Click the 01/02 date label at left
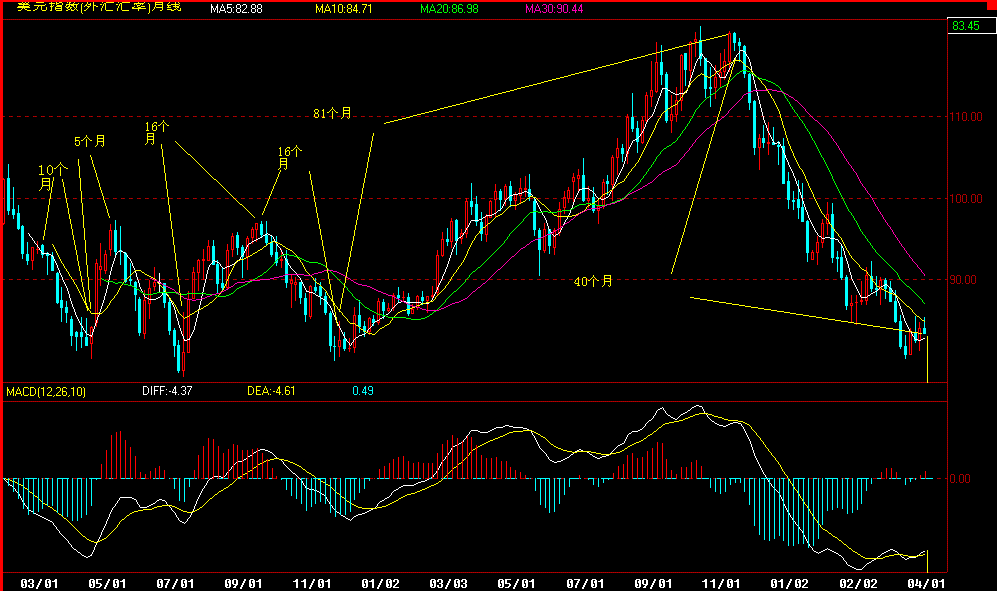This screenshot has width=997, height=591. (380, 583)
